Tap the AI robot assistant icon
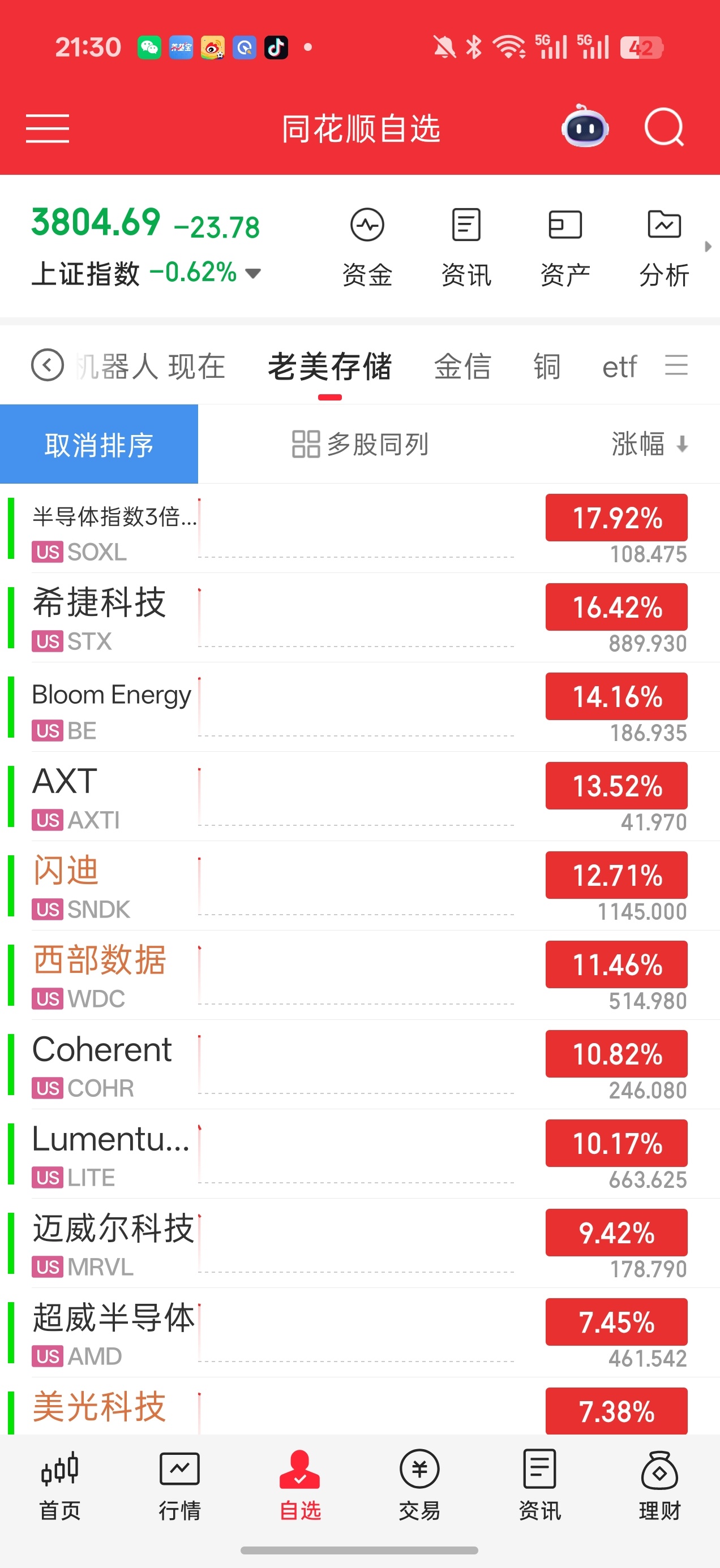Image resolution: width=720 pixels, height=1568 pixels. (x=585, y=127)
